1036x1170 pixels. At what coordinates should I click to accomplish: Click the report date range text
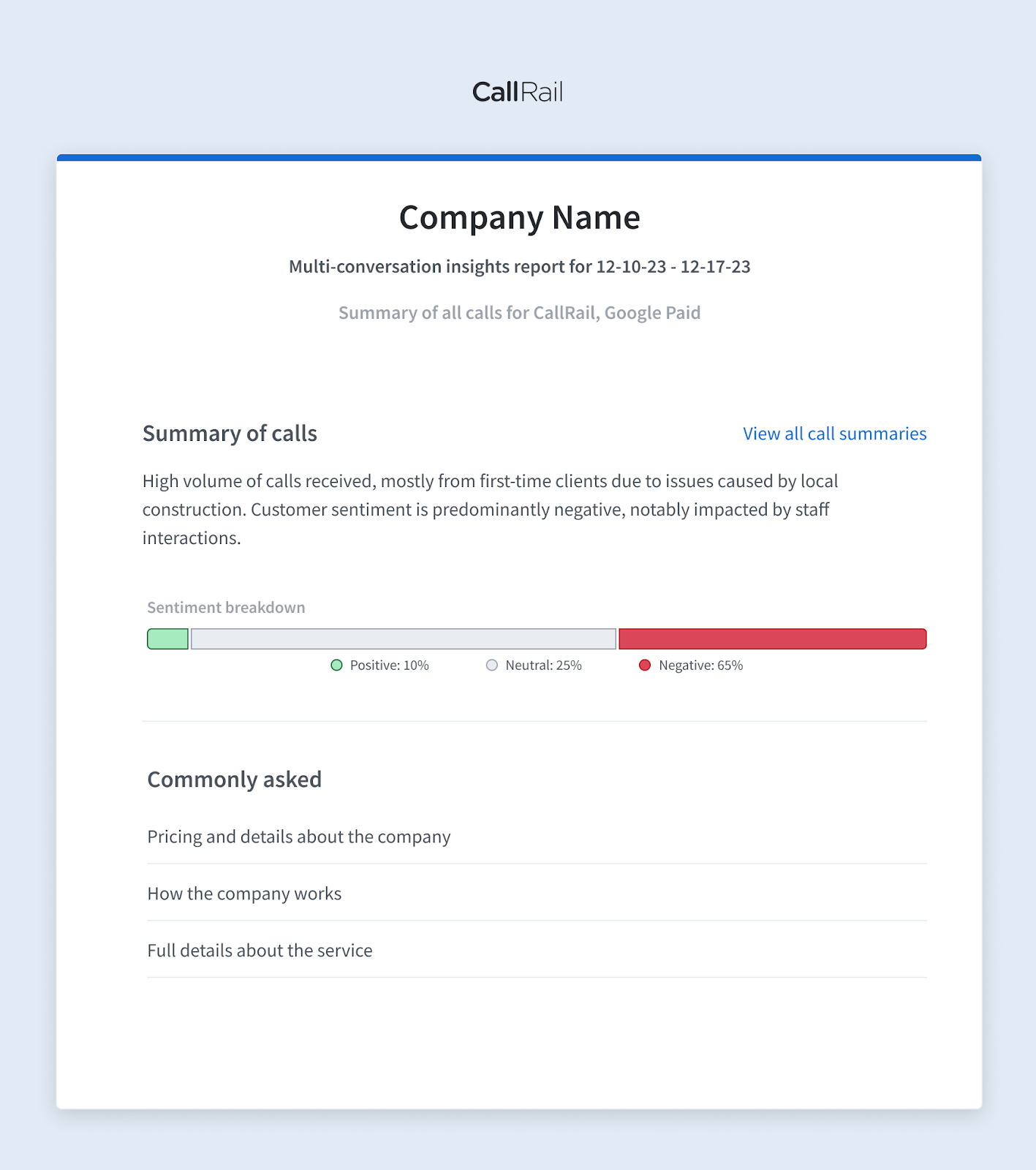[519, 266]
